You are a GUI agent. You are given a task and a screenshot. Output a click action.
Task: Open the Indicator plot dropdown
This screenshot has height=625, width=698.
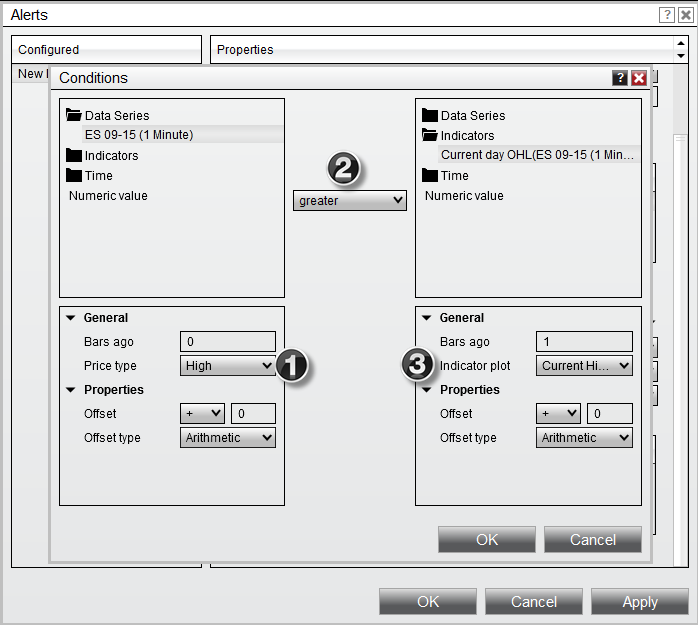584,366
